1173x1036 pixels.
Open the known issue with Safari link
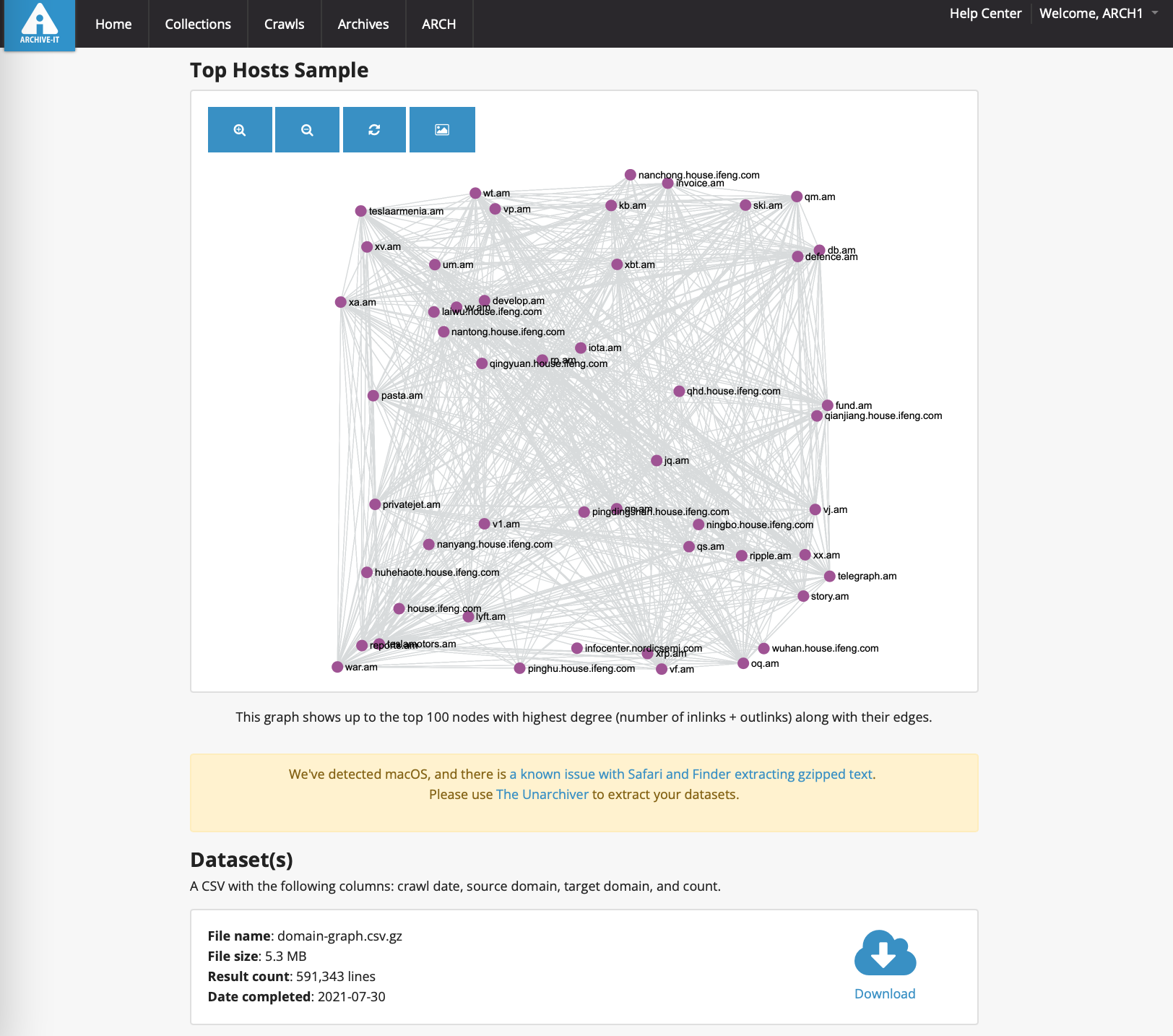click(x=691, y=774)
